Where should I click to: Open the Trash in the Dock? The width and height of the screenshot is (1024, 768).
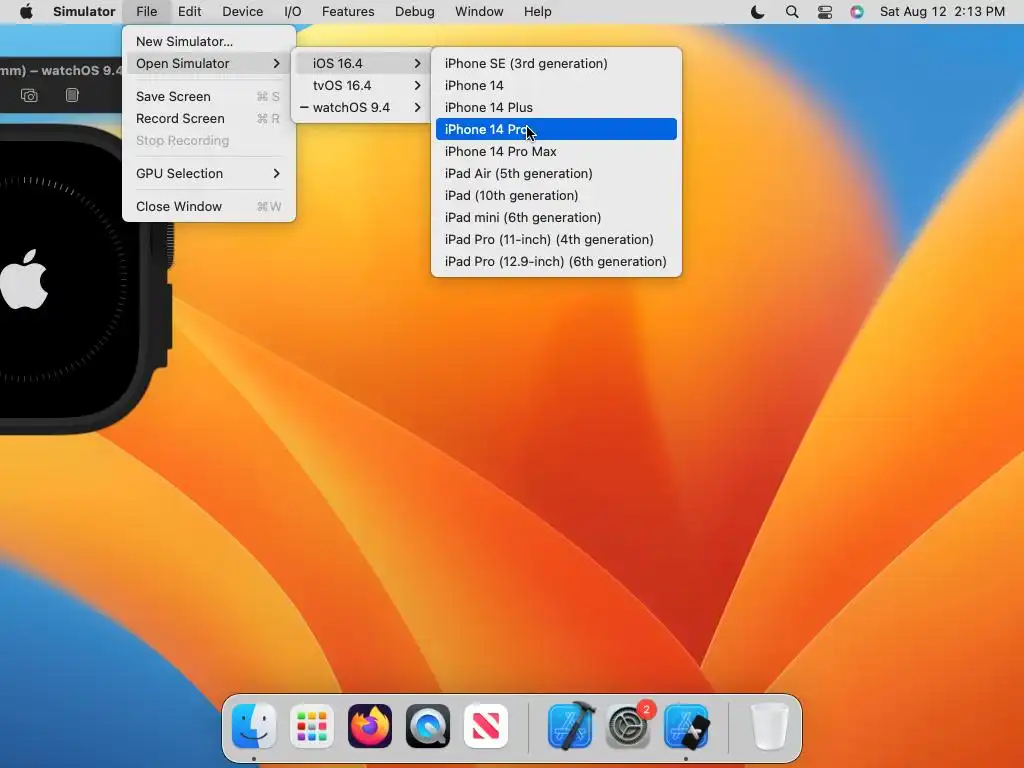pos(770,726)
